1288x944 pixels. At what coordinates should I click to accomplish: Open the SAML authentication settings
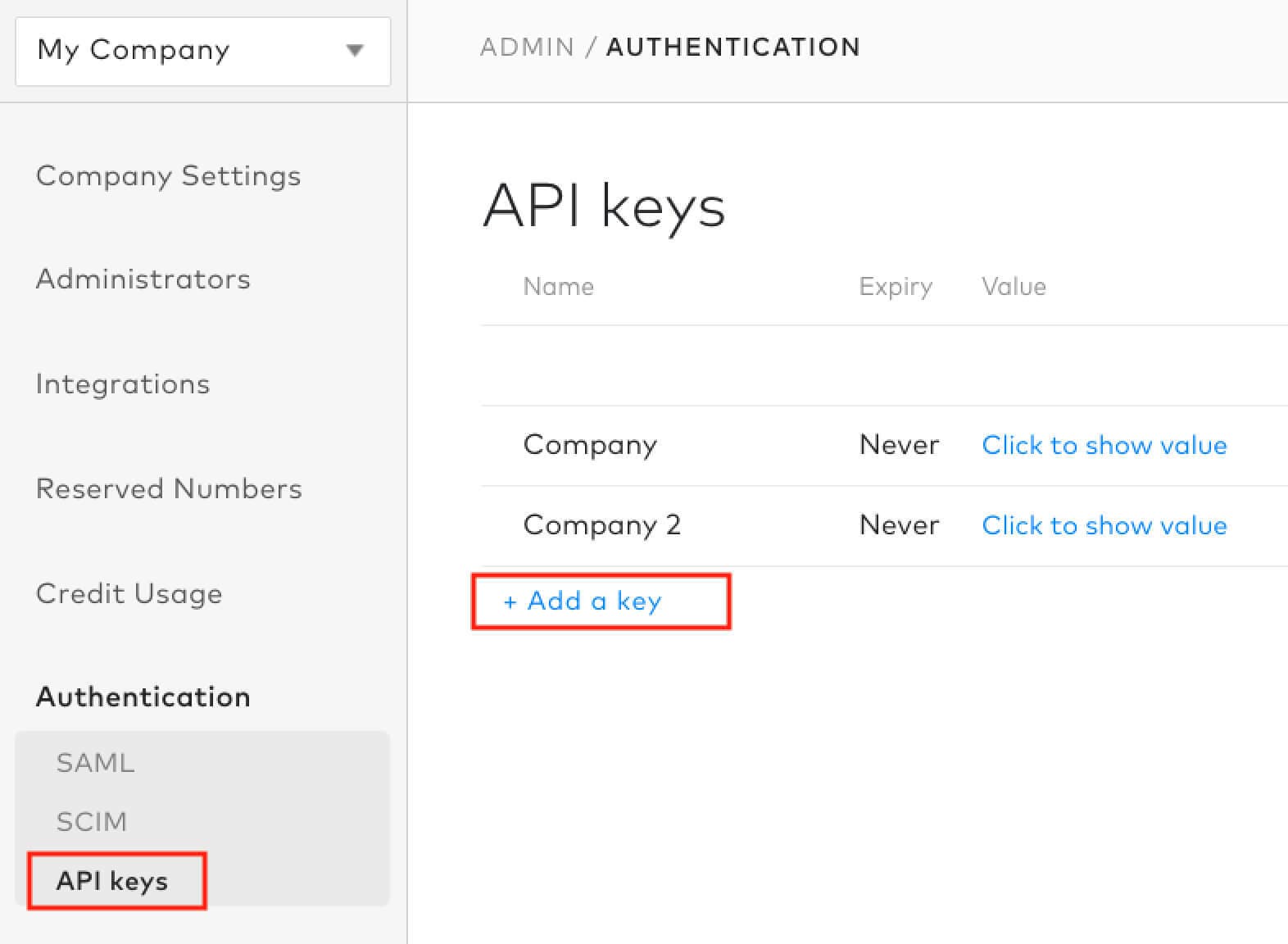[95, 763]
